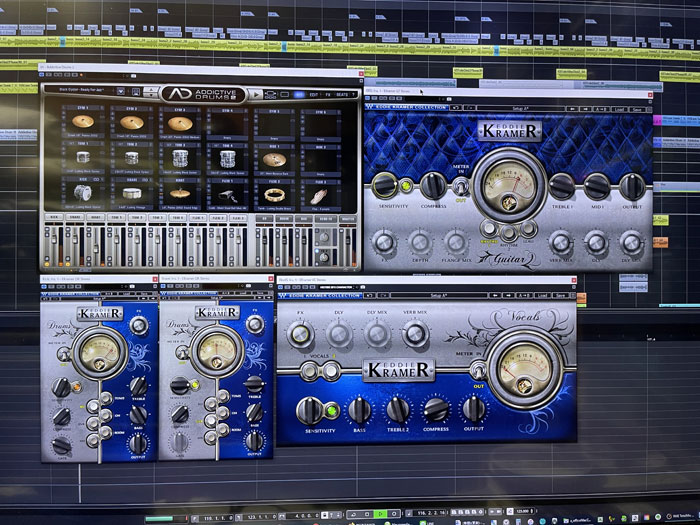Open the Addictive Drums preset browser arrow
The height and width of the screenshot is (525, 700).
coord(121,91)
